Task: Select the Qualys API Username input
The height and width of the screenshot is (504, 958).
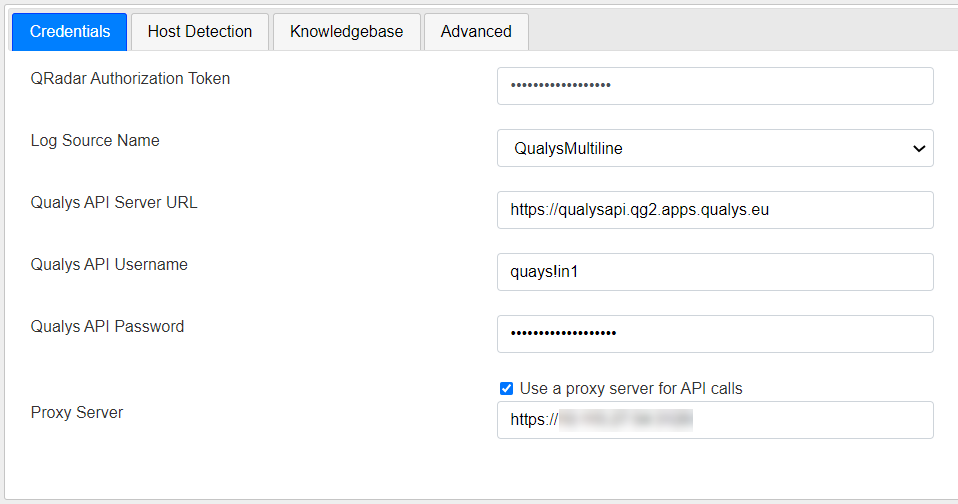Action: coord(714,272)
